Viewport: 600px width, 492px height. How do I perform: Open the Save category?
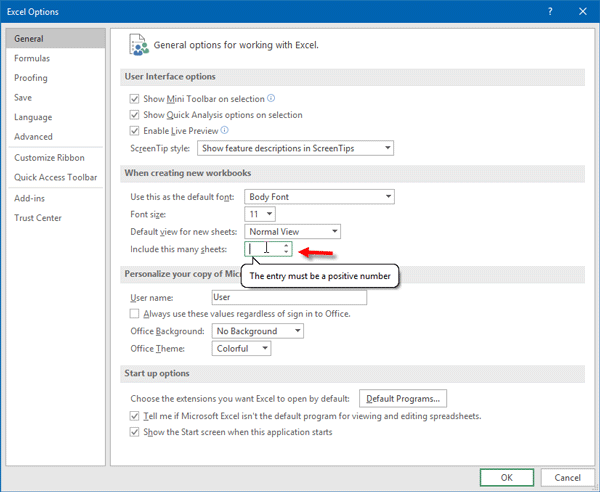coord(55,97)
